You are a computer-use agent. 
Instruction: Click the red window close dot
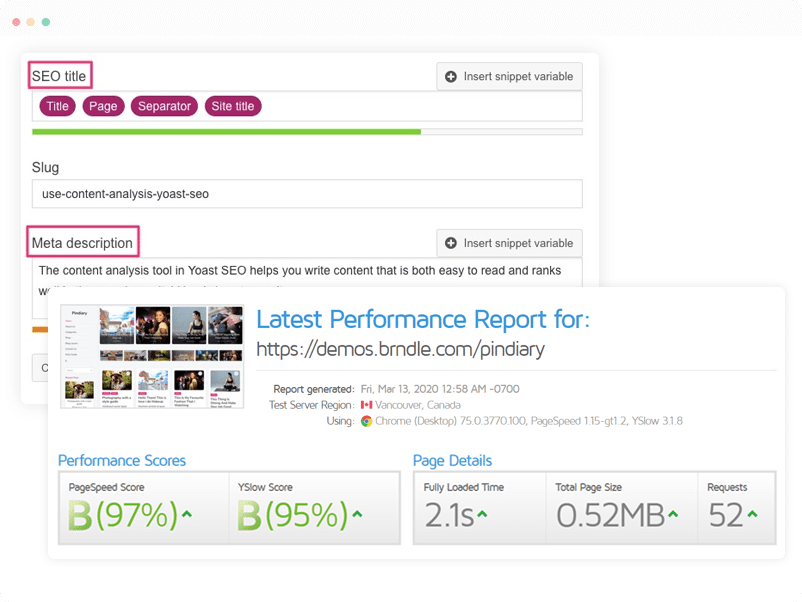(16, 22)
